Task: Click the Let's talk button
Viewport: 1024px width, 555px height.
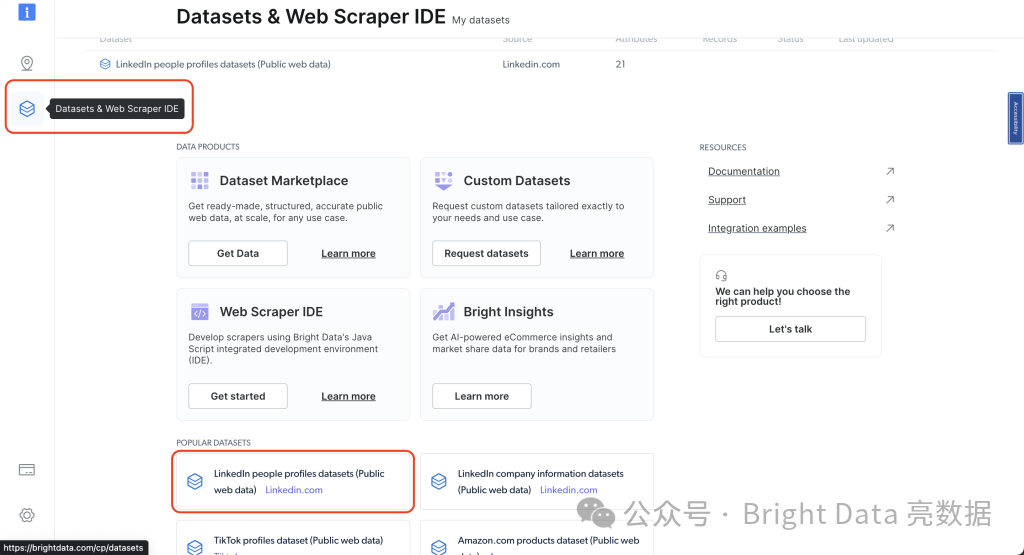Action: tap(790, 329)
